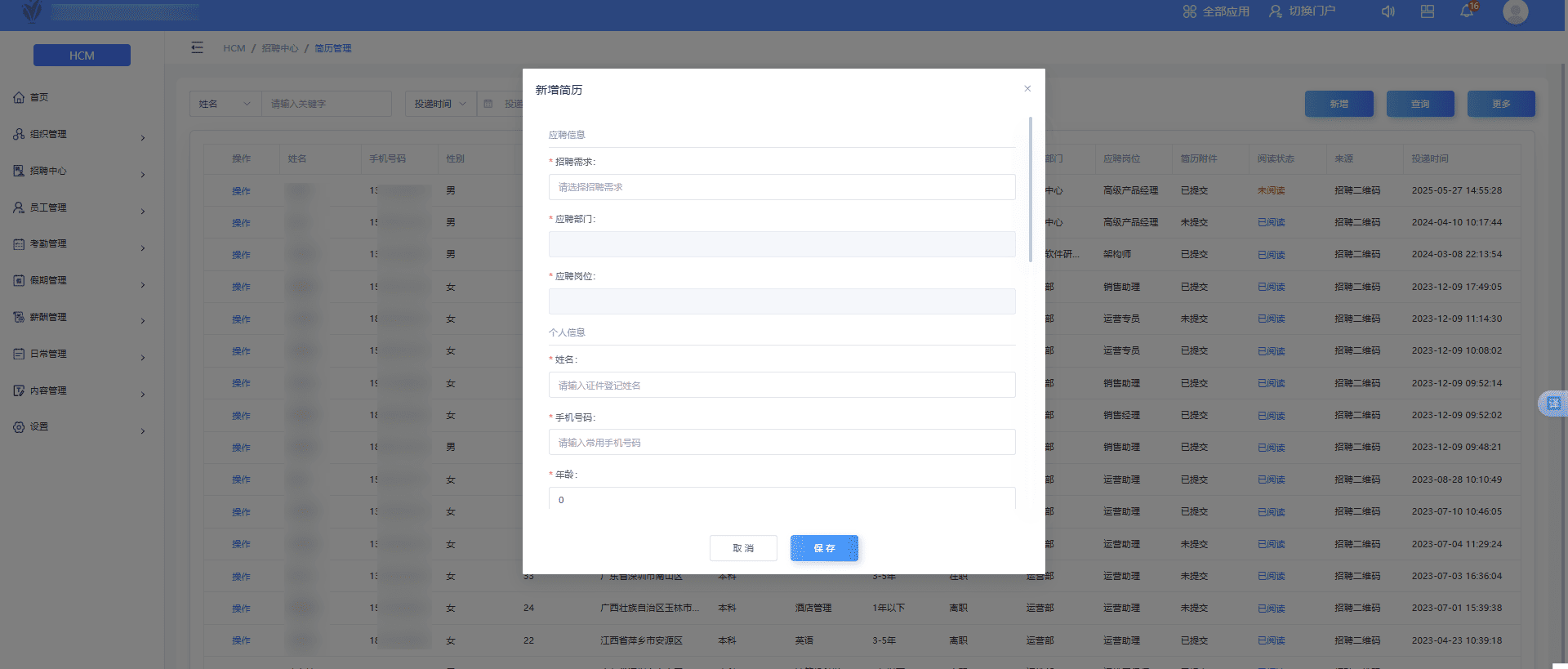The height and width of the screenshot is (669, 1568).
Task: Click the user avatar icon
Action: (x=1515, y=12)
